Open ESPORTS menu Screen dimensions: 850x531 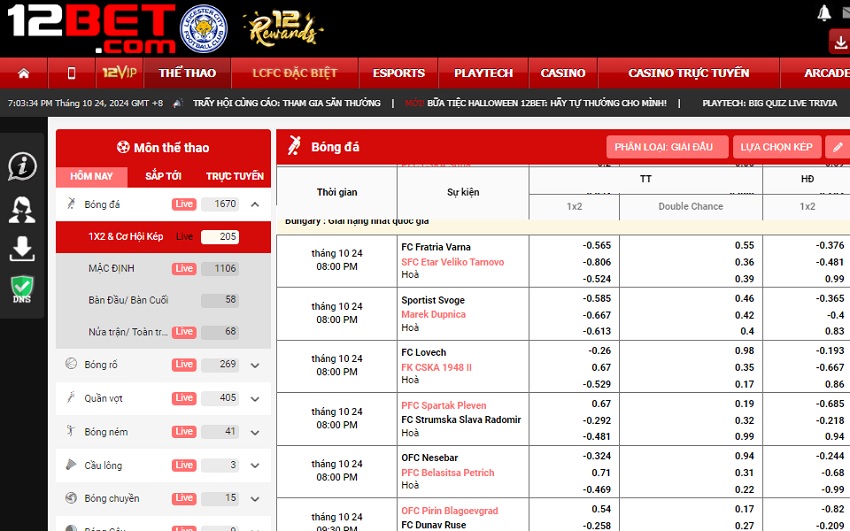pyautogui.click(x=398, y=73)
